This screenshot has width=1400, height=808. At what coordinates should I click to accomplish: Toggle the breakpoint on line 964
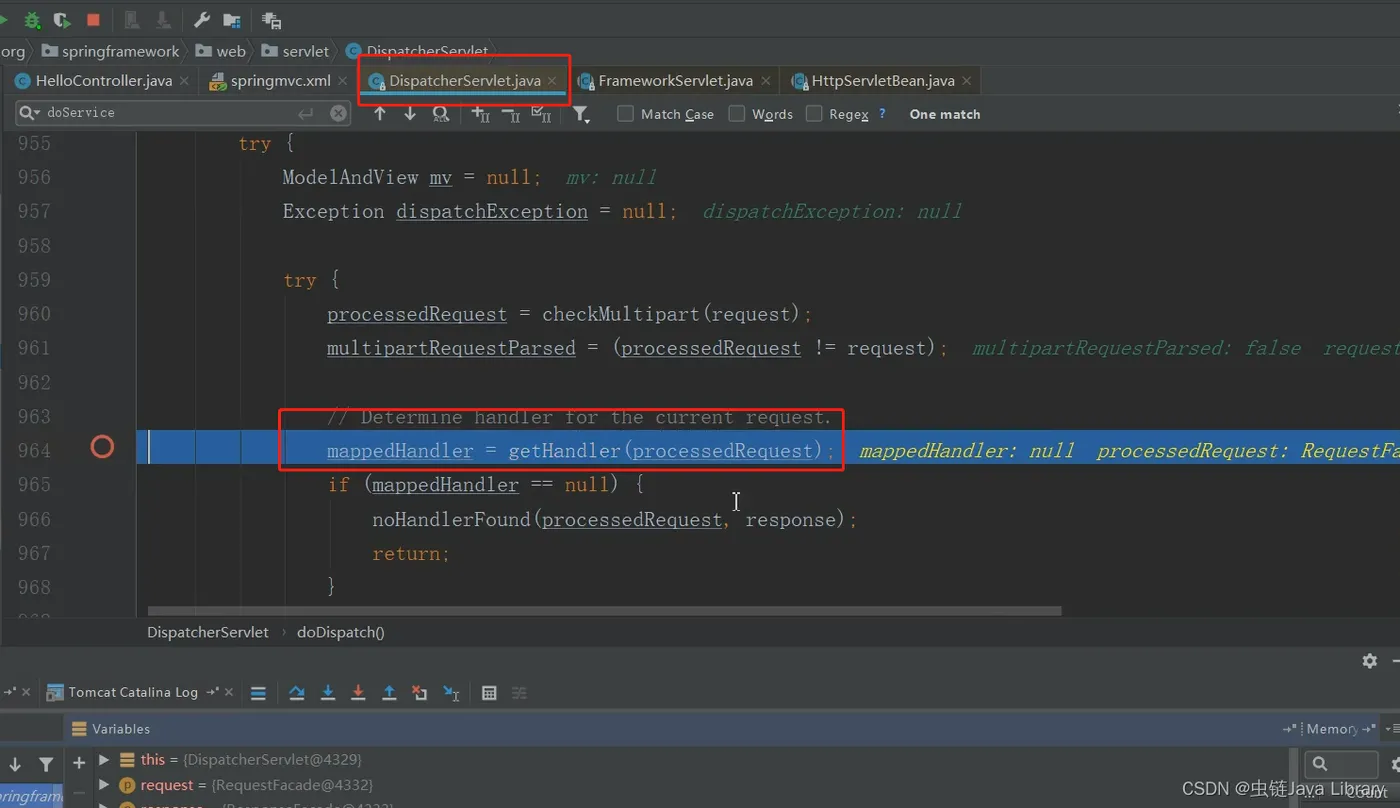pyautogui.click(x=102, y=447)
